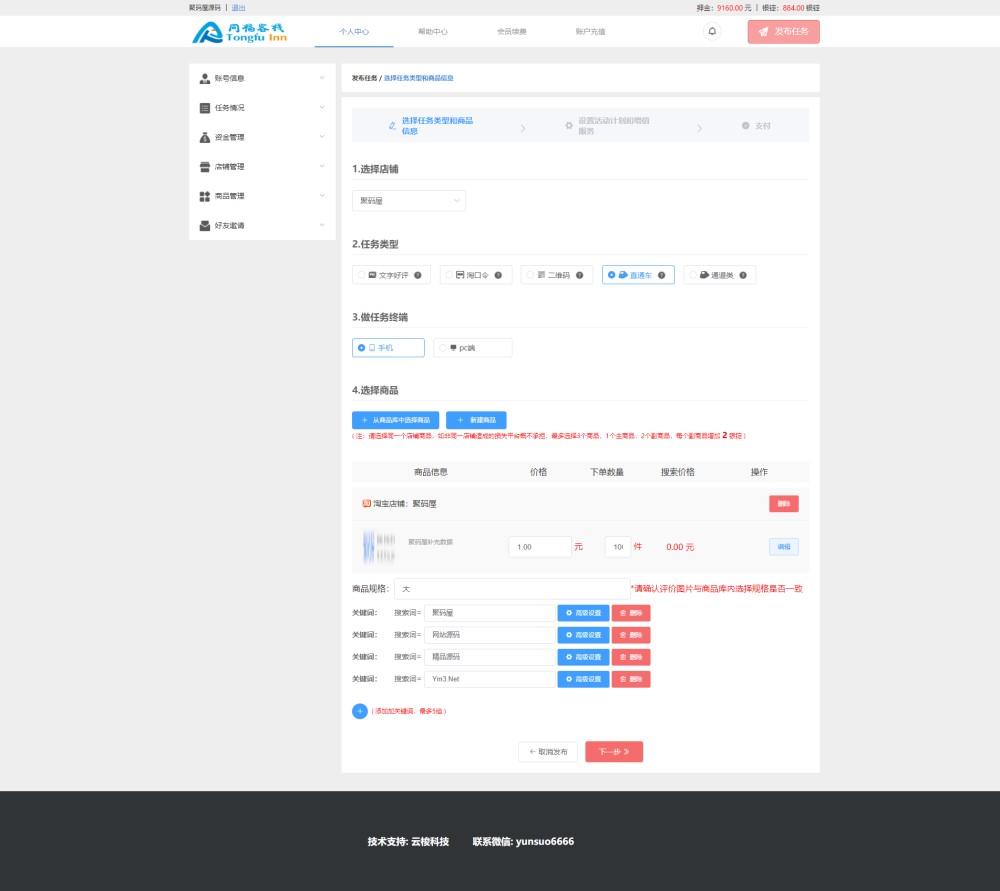The height and width of the screenshot is (891, 1000).
Task: Click the help icon beside 直通车
Action: [661, 275]
